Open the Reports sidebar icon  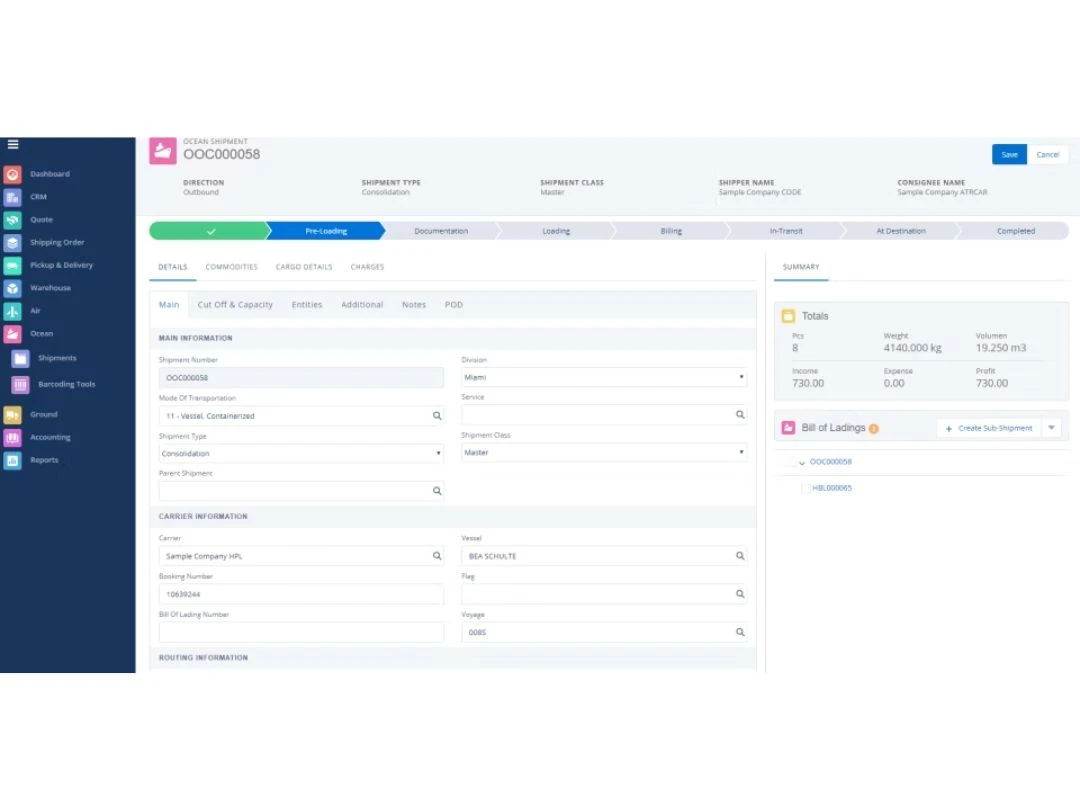coord(12,460)
